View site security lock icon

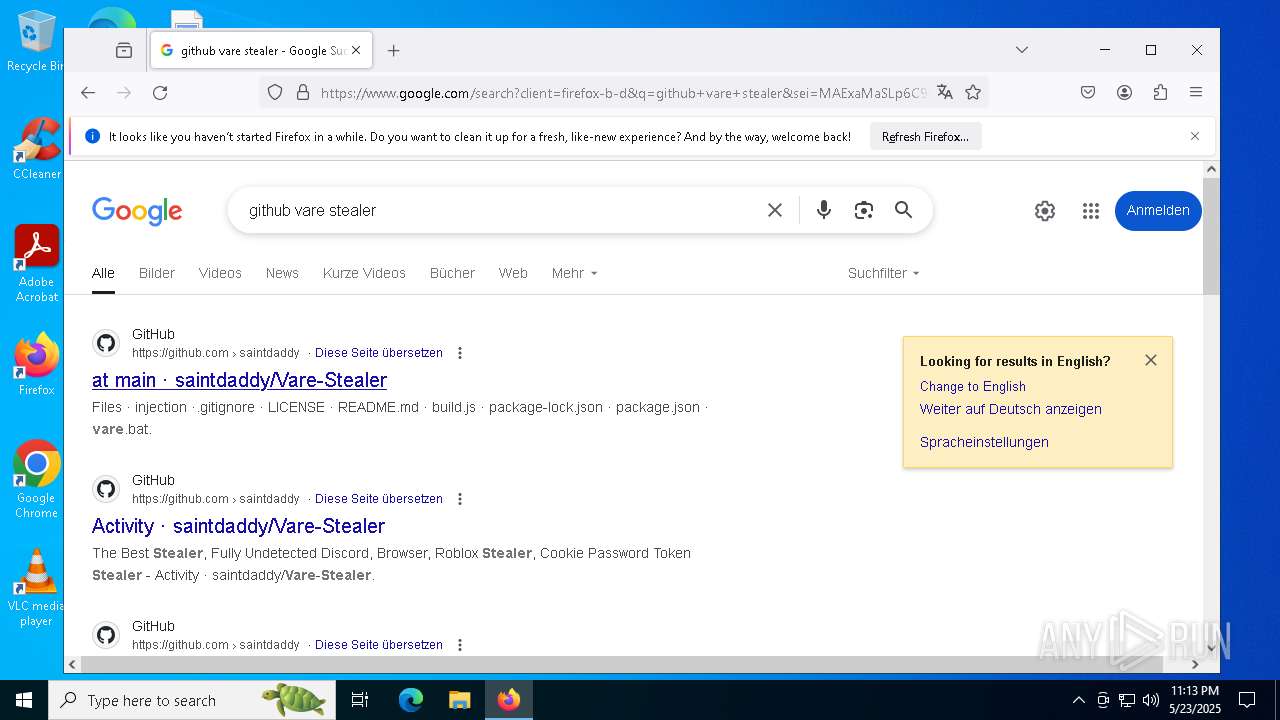pyautogui.click(x=302, y=93)
